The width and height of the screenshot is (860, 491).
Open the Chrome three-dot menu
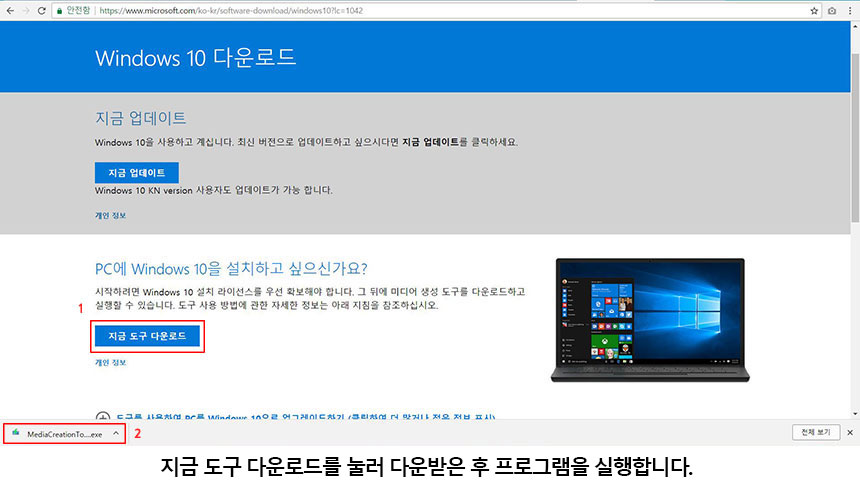click(850, 10)
